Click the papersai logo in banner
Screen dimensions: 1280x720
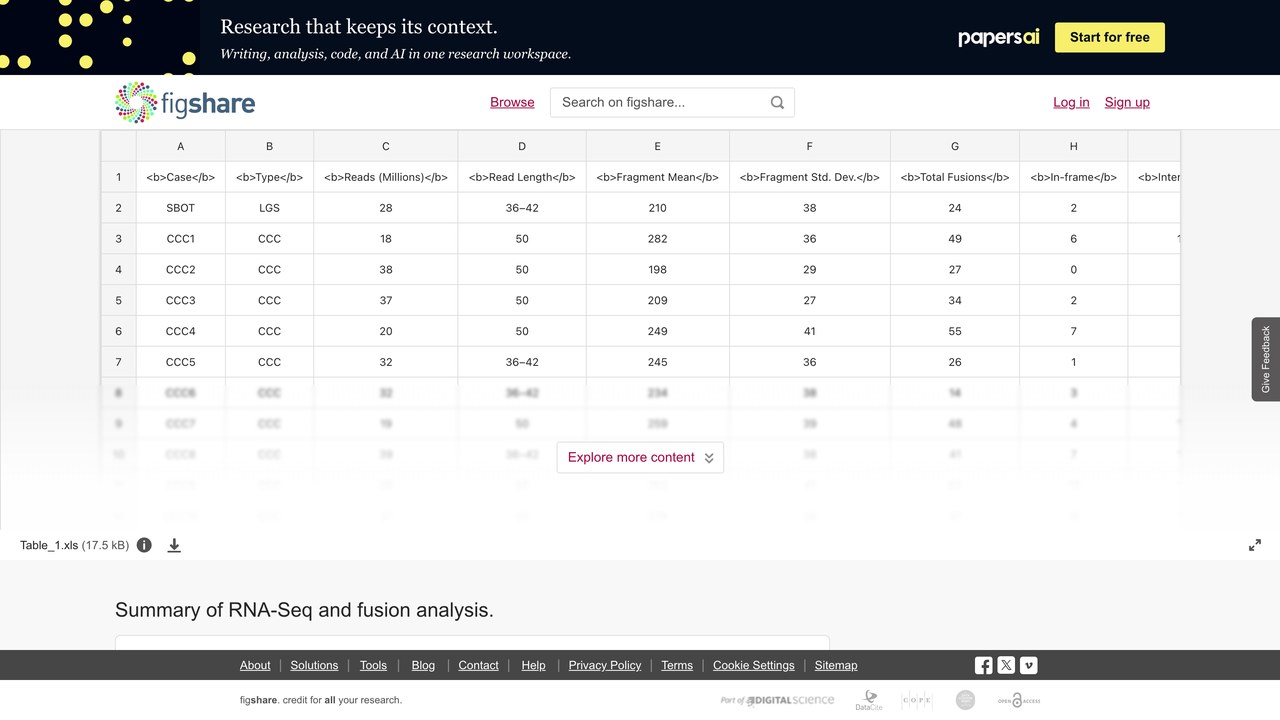tap(999, 37)
